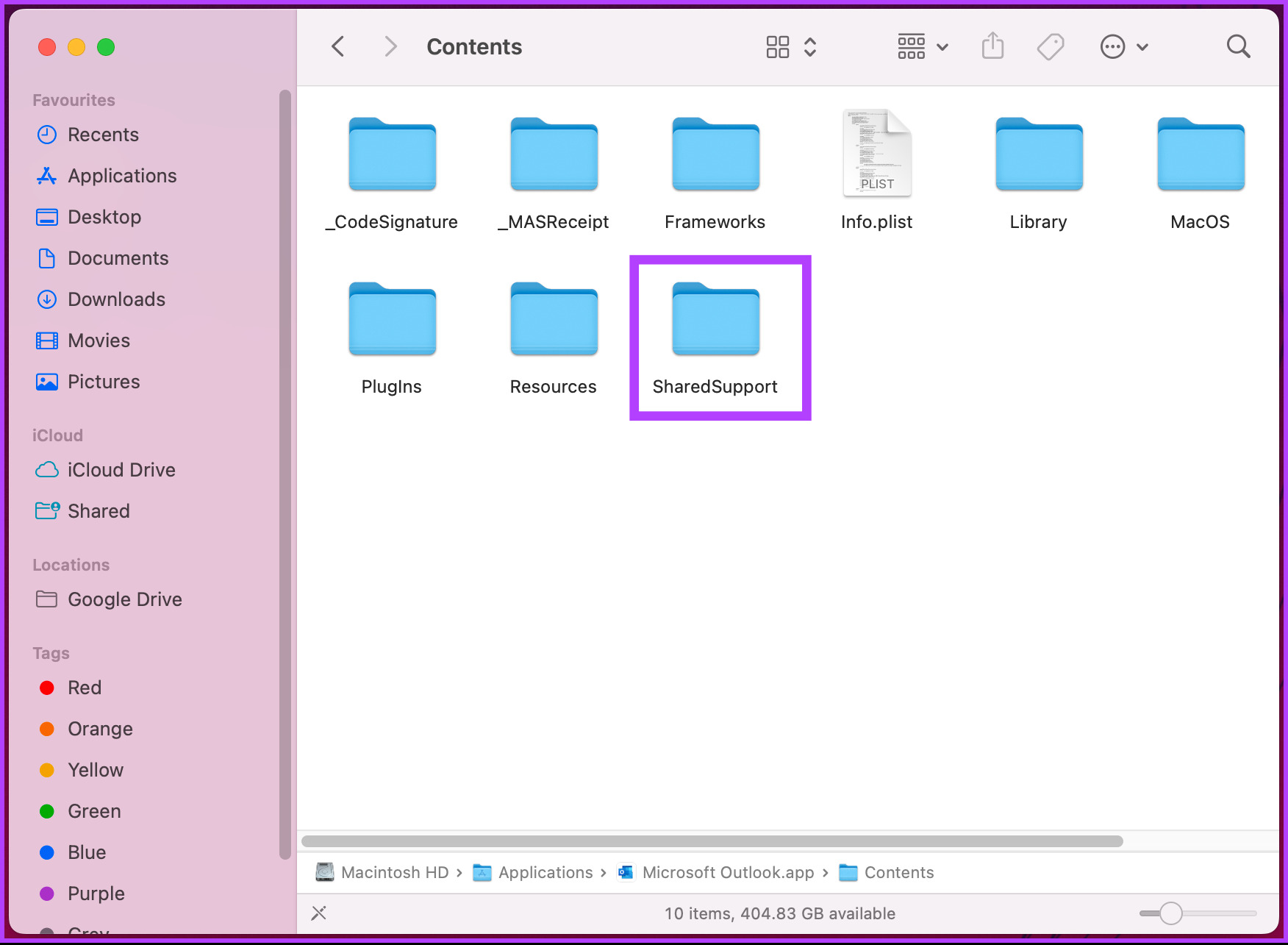Select the Applications sidebar item

pos(122,176)
